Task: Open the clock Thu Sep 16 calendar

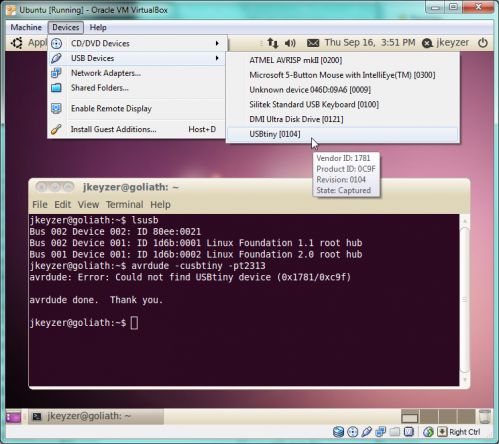Action: [x=370, y=42]
